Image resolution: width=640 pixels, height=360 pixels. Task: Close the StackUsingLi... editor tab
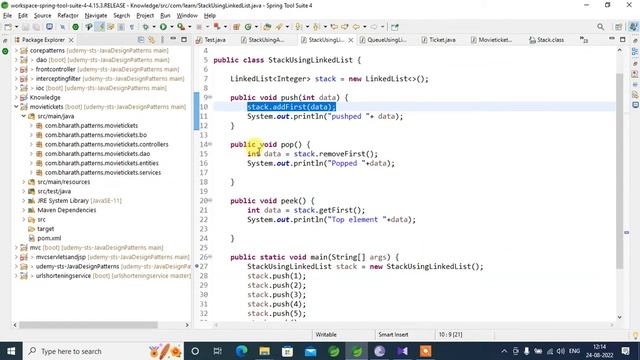click(x=351, y=40)
